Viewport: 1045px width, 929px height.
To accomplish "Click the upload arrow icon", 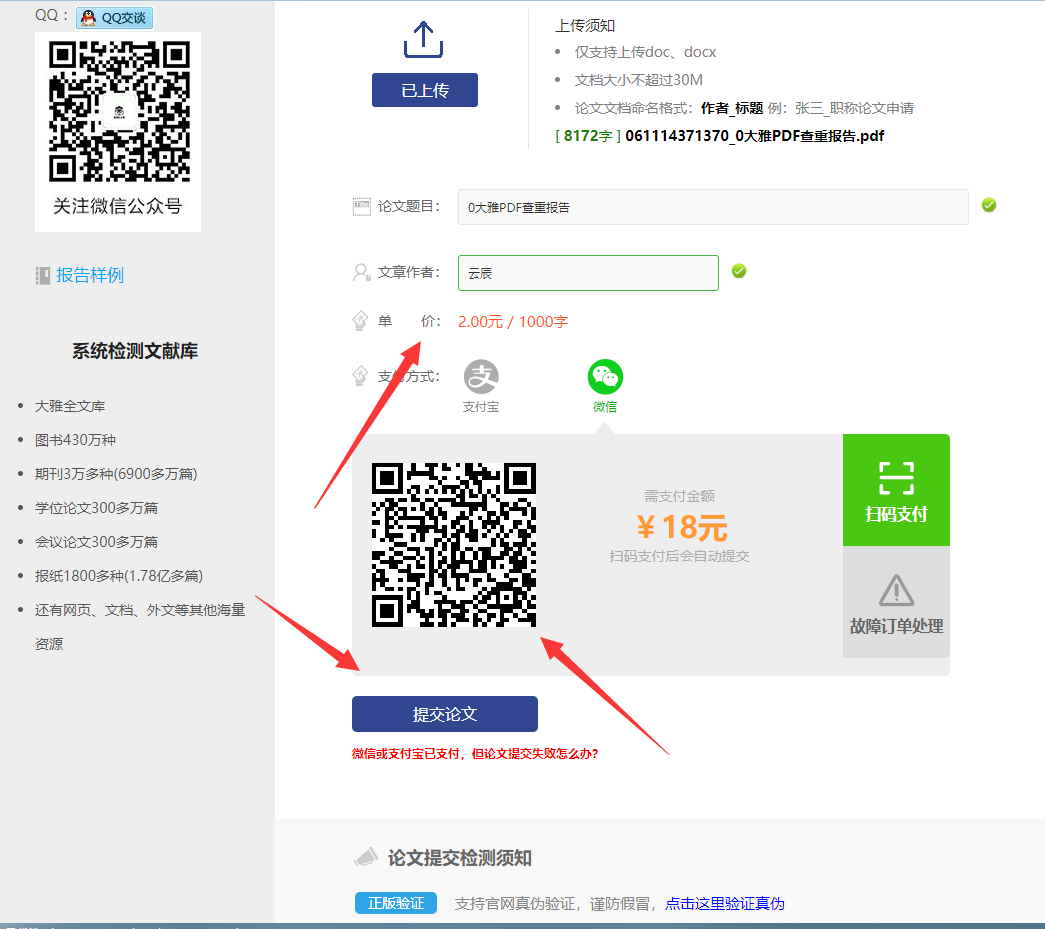I will [x=424, y=39].
